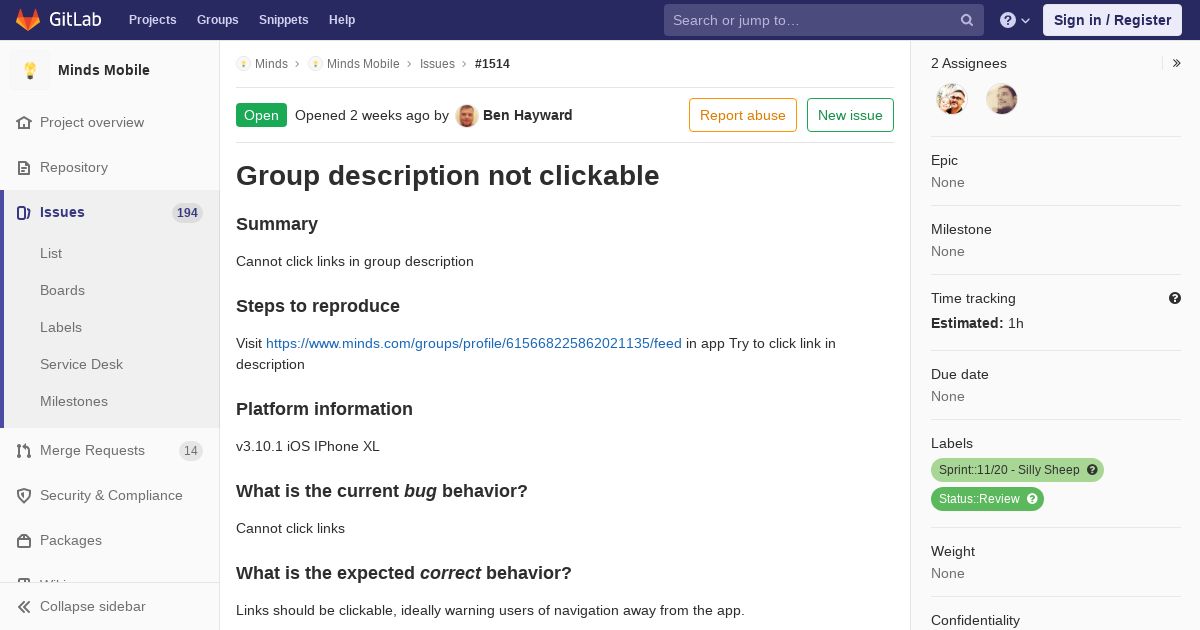Click the Project overview home icon
This screenshot has height=630, width=1200.
(x=24, y=122)
